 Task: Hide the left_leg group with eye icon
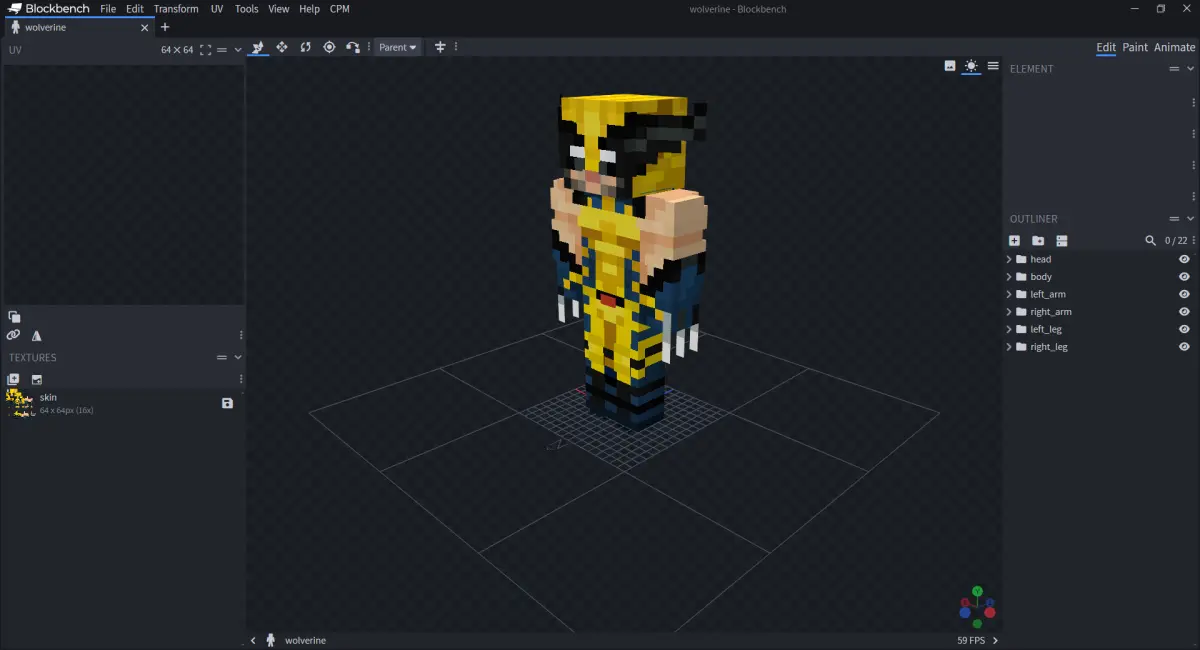1184,329
